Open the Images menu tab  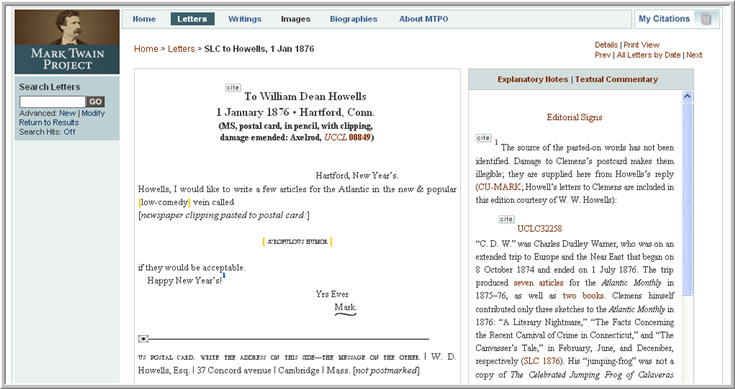click(295, 19)
